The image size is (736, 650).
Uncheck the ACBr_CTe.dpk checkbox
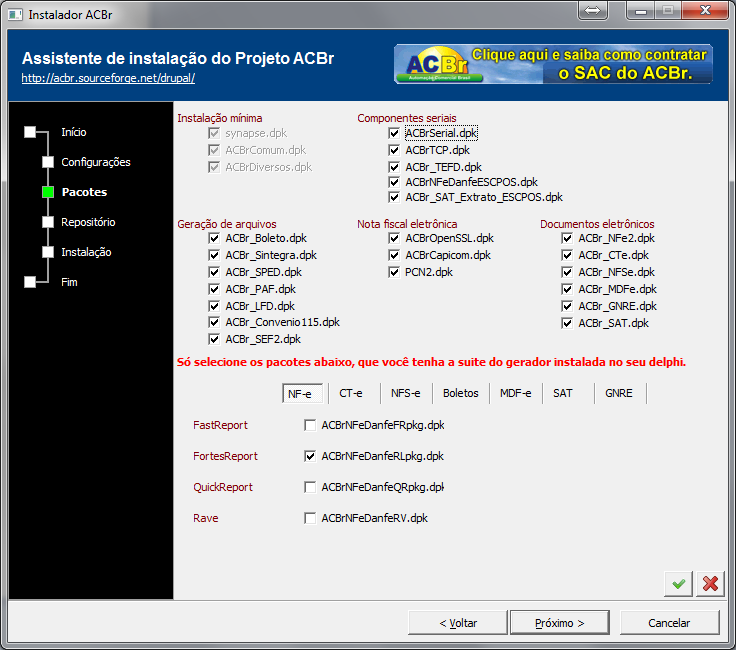pos(567,255)
